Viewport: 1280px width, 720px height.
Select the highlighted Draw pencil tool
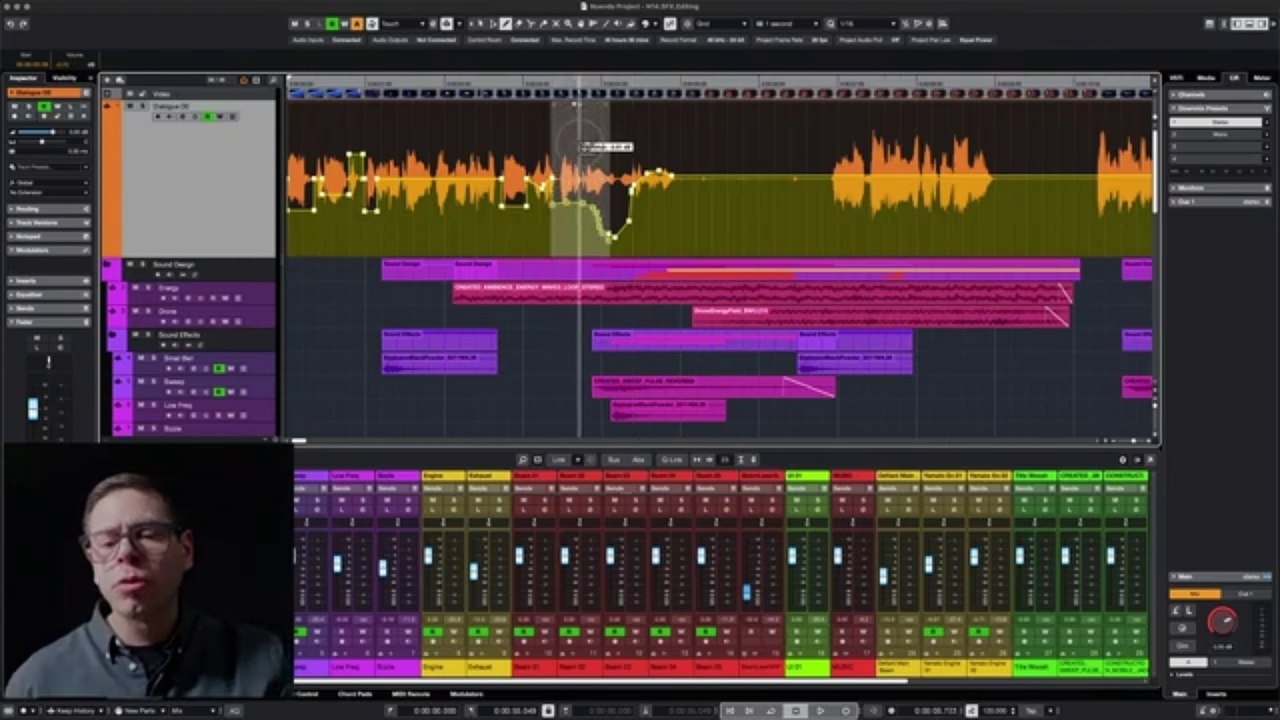pyautogui.click(x=506, y=23)
